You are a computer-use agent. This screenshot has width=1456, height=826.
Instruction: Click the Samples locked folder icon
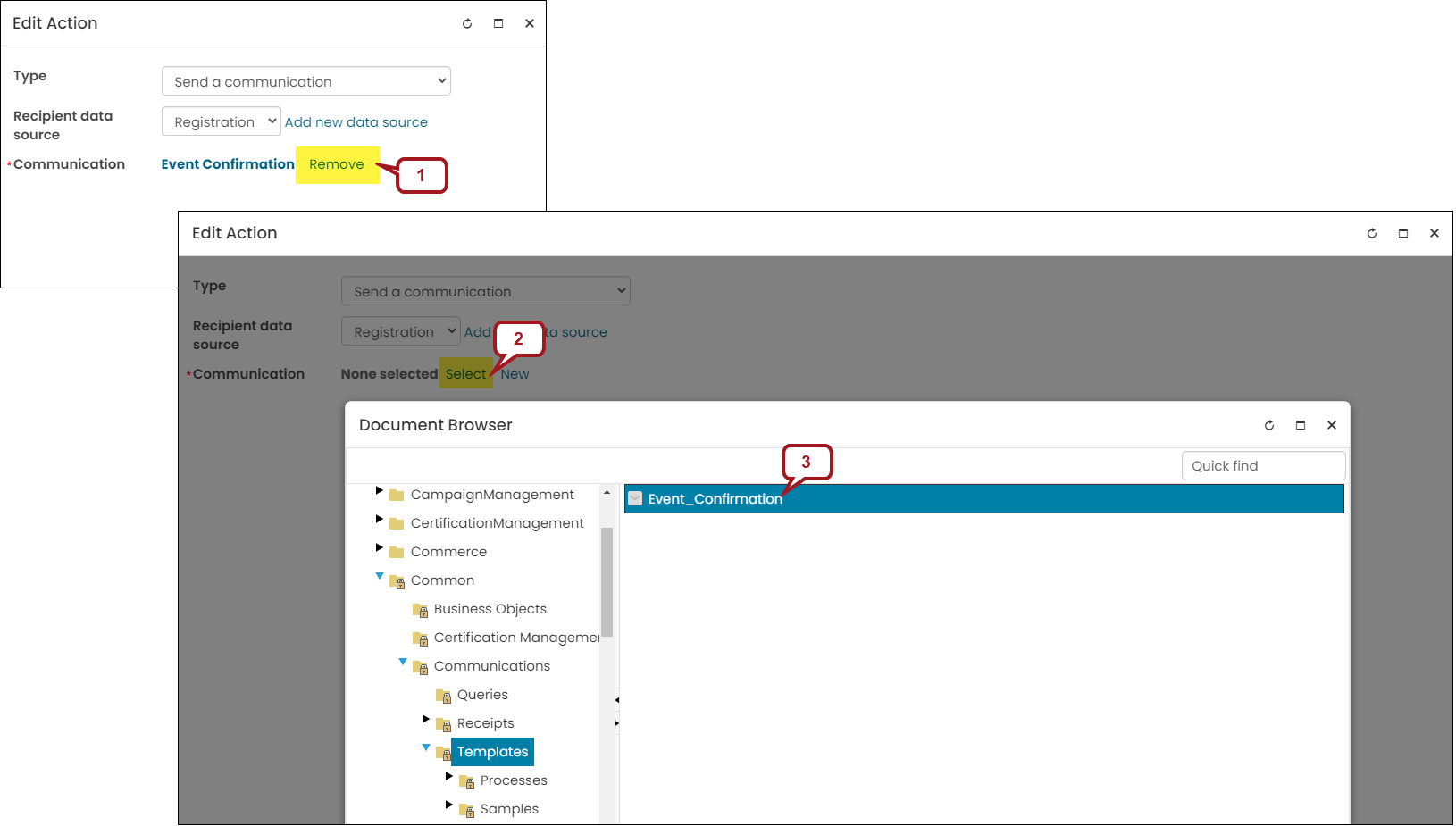point(467,810)
